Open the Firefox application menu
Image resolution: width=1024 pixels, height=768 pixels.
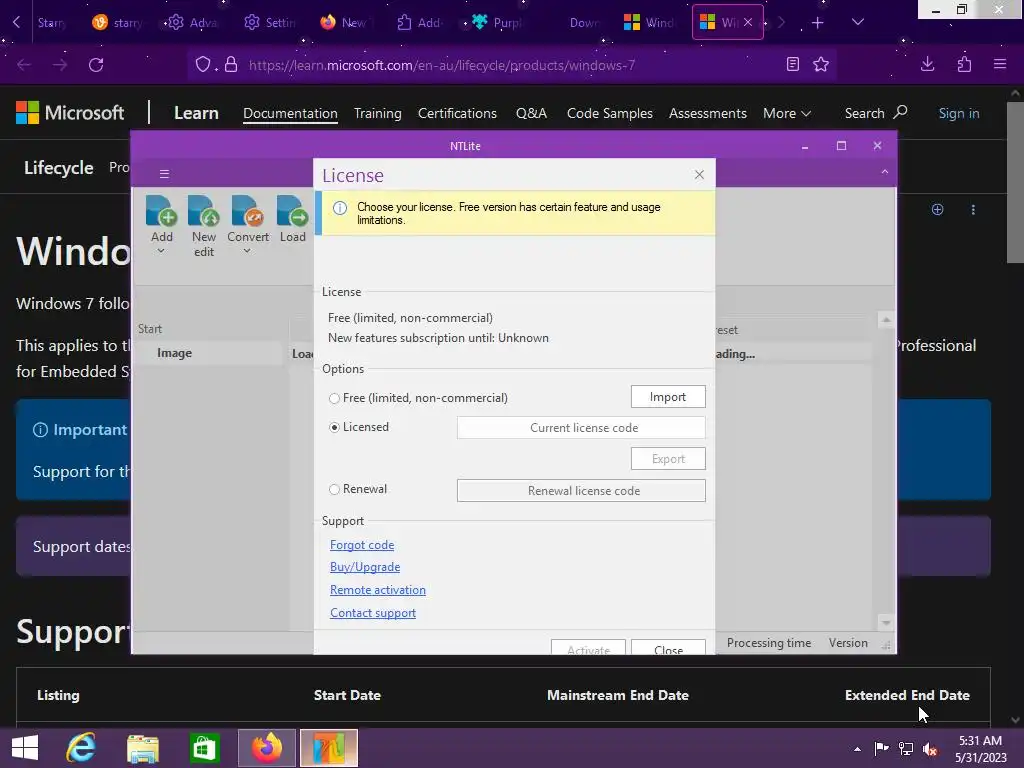tap(999, 64)
